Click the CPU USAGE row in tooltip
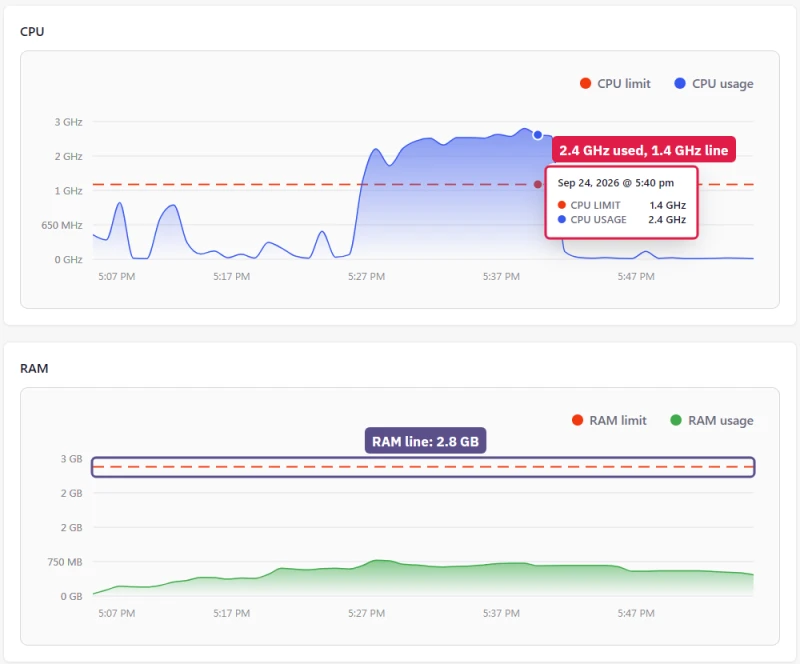800x664 pixels. pyautogui.click(x=621, y=219)
